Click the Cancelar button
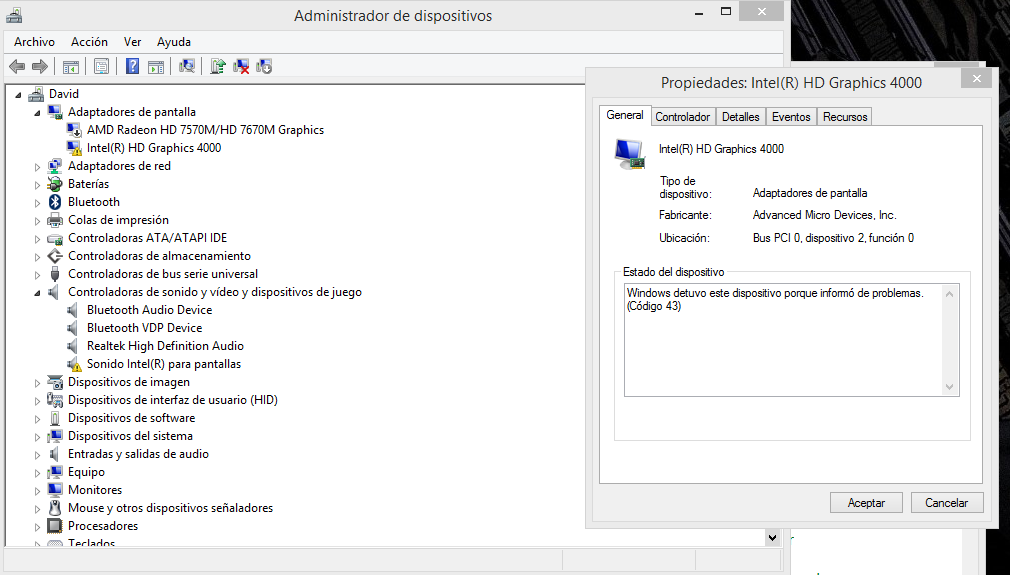Viewport: 1010px width, 575px height. [x=946, y=503]
